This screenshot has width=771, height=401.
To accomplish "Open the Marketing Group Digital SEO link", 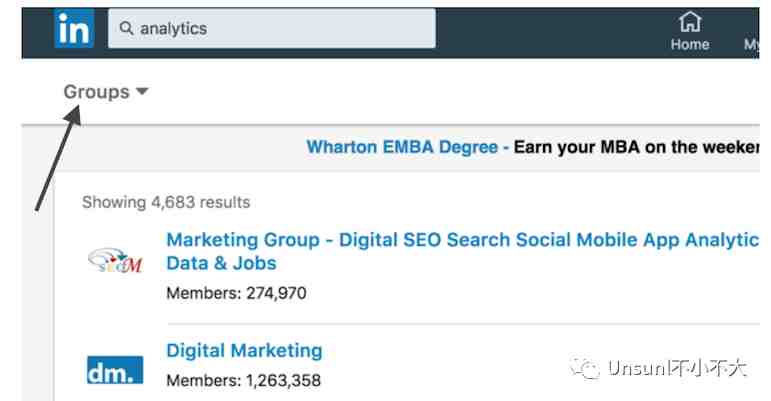I will (462, 240).
